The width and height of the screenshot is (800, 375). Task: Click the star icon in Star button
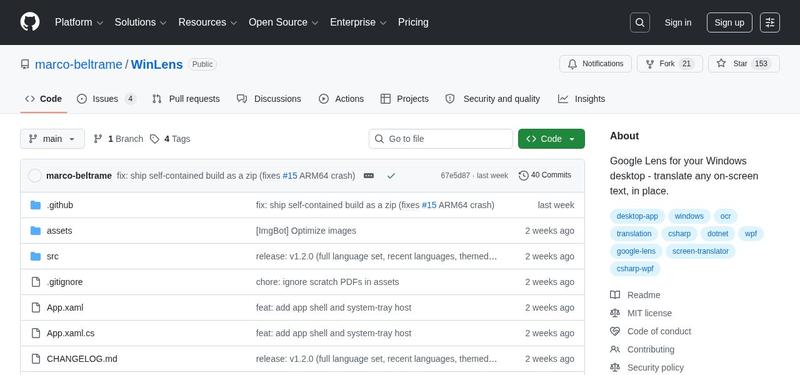click(x=721, y=64)
